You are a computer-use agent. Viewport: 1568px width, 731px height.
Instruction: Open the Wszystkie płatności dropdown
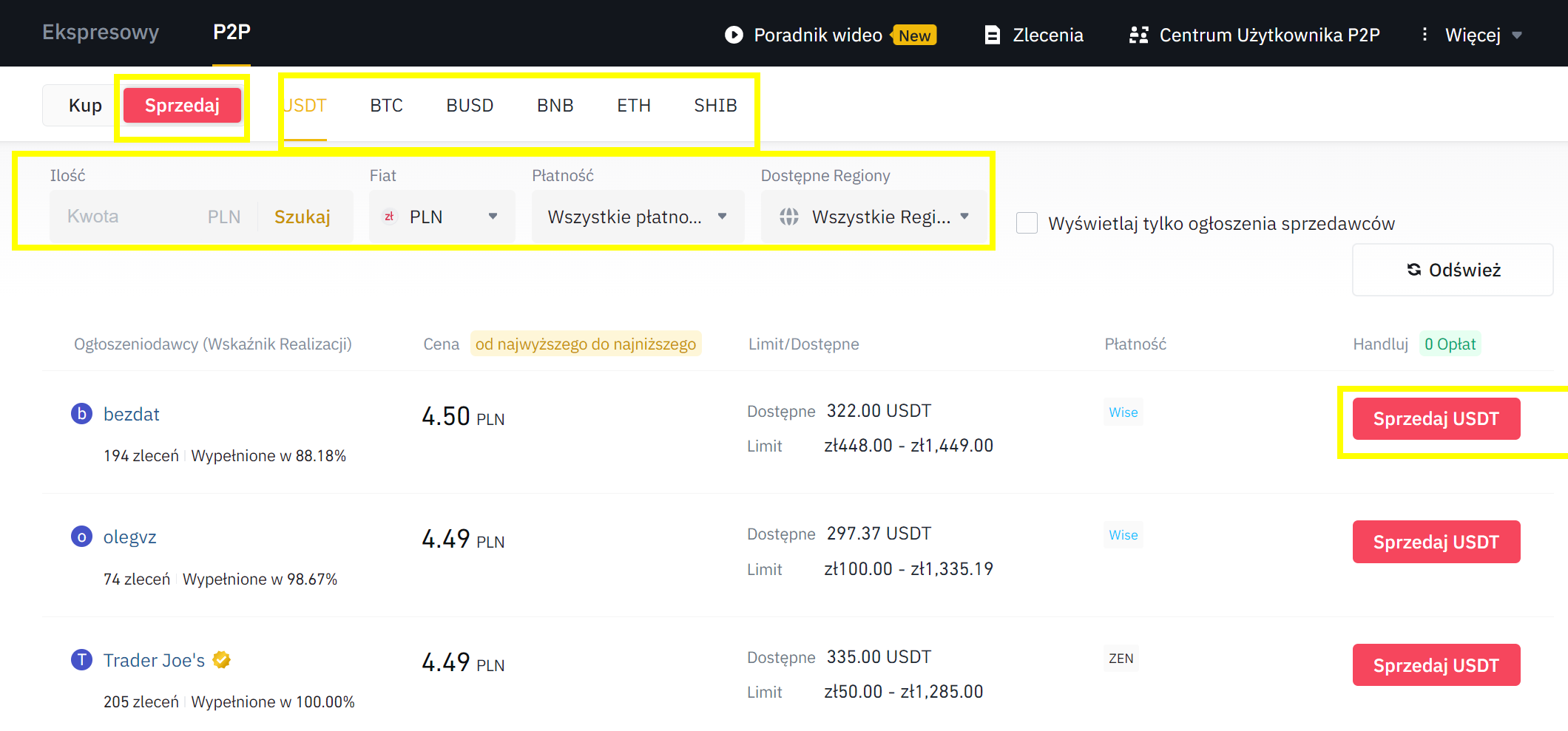[637, 217]
